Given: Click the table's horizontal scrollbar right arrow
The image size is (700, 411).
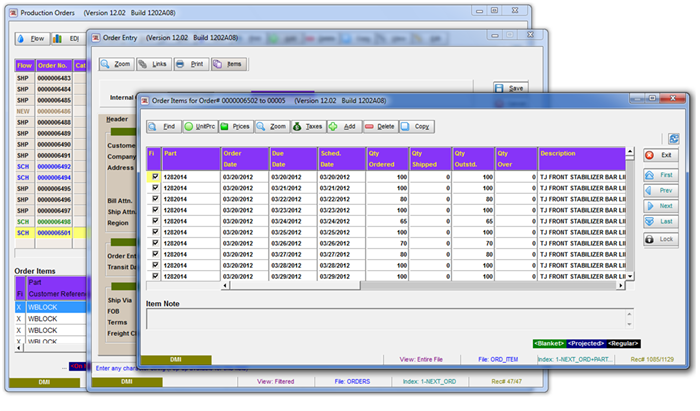Looking at the screenshot, I should [x=621, y=286].
